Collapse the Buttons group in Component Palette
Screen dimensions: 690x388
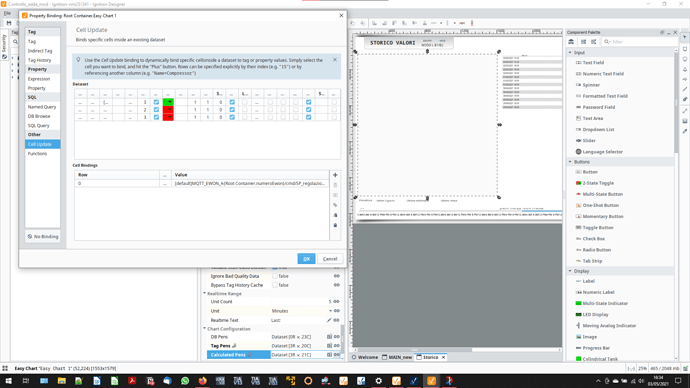[x=570, y=162]
